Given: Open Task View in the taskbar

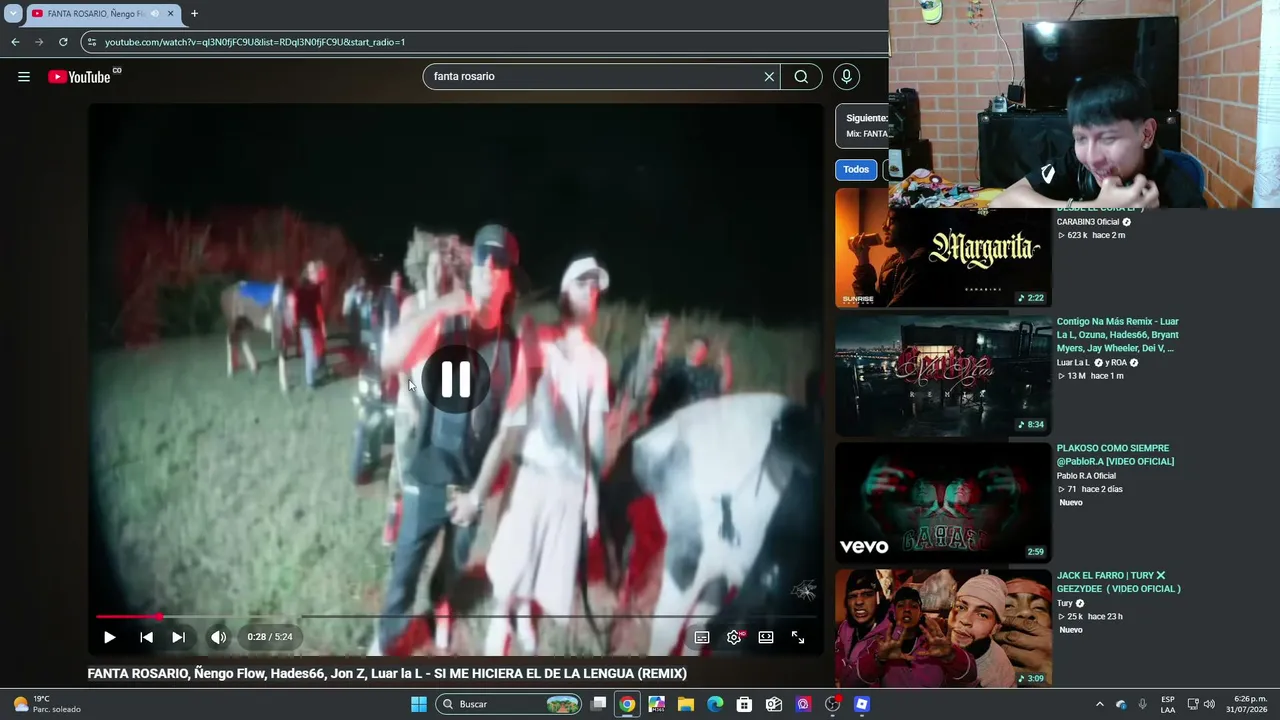Looking at the screenshot, I should tap(599, 704).
